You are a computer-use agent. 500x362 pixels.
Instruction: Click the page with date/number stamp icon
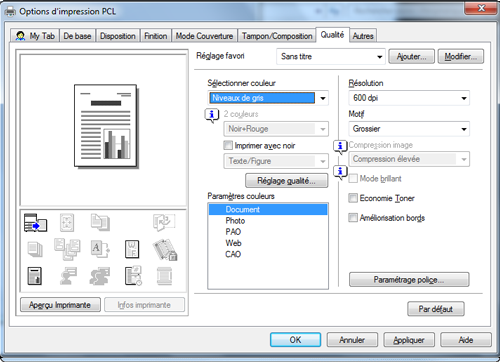point(133,276)
